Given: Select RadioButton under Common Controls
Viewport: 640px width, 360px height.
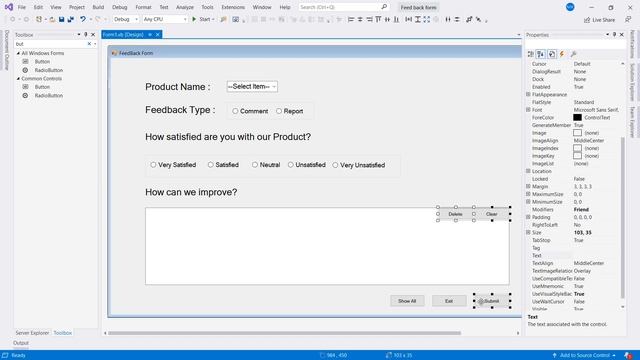Looking at the screenshot, I should 48,95.
